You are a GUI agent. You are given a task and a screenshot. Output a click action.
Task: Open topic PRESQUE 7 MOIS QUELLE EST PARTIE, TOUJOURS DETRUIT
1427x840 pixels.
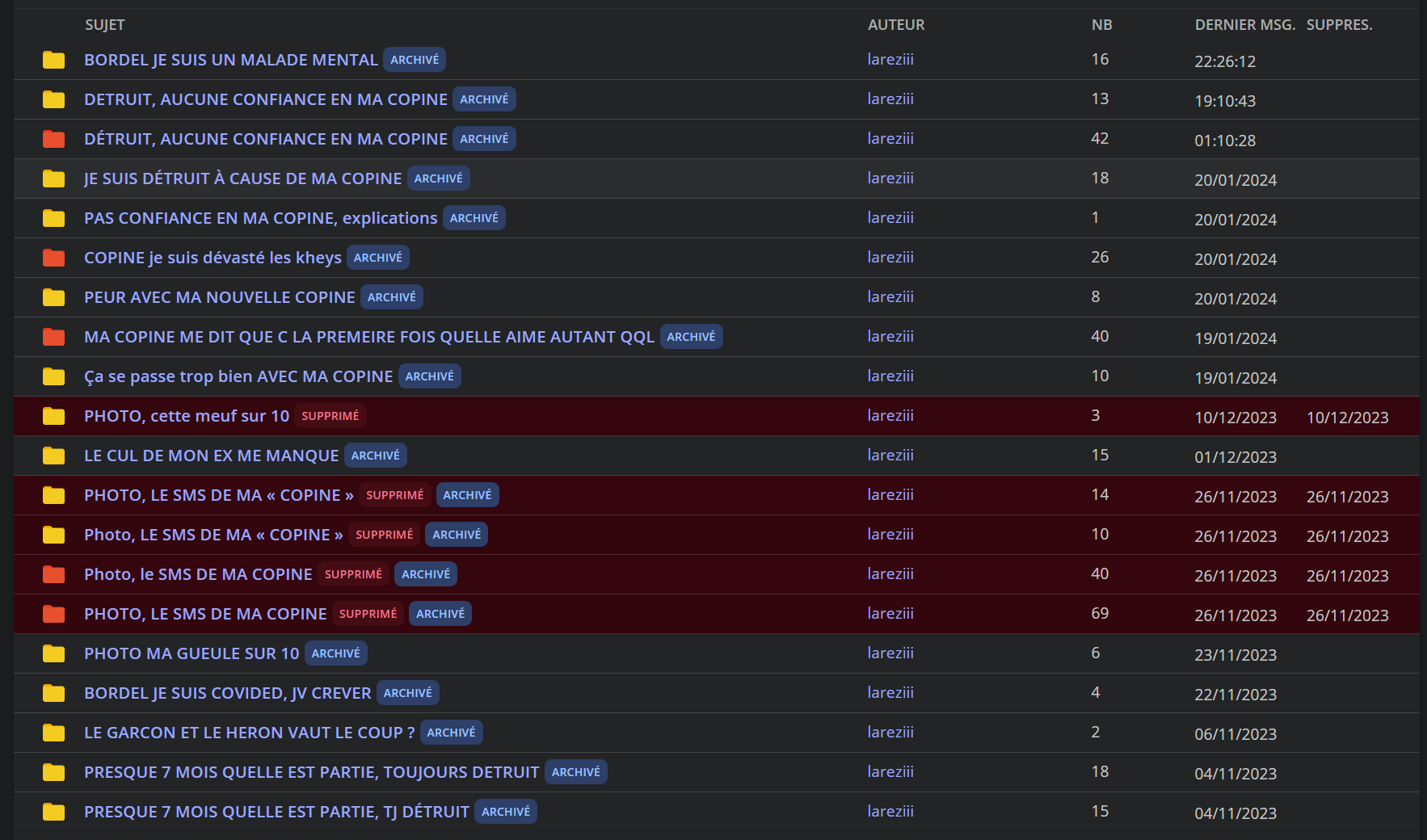point(311,772)
